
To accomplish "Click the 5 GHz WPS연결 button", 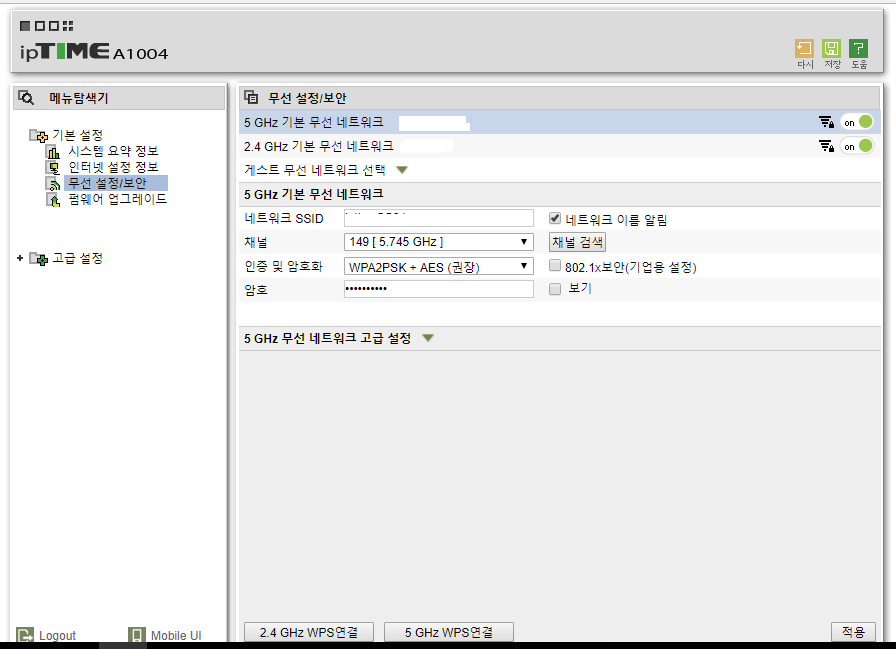I will click(x=449, y=632).
